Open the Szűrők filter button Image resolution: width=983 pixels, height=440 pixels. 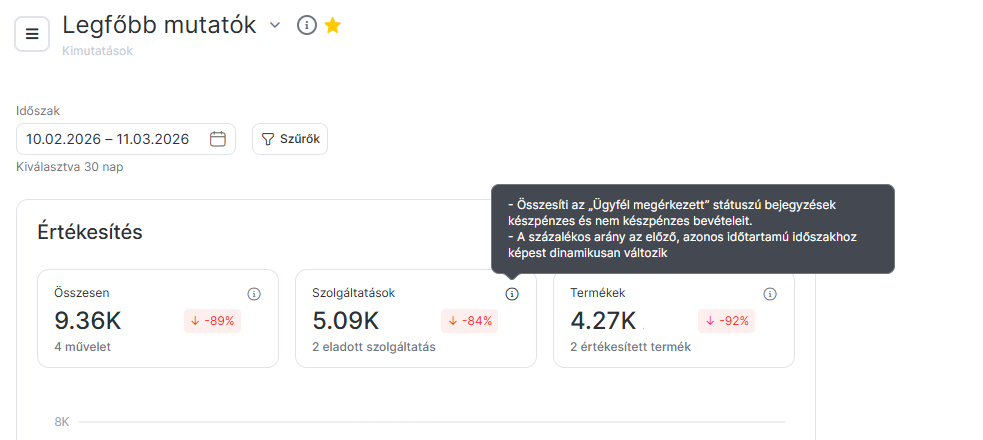290,139
